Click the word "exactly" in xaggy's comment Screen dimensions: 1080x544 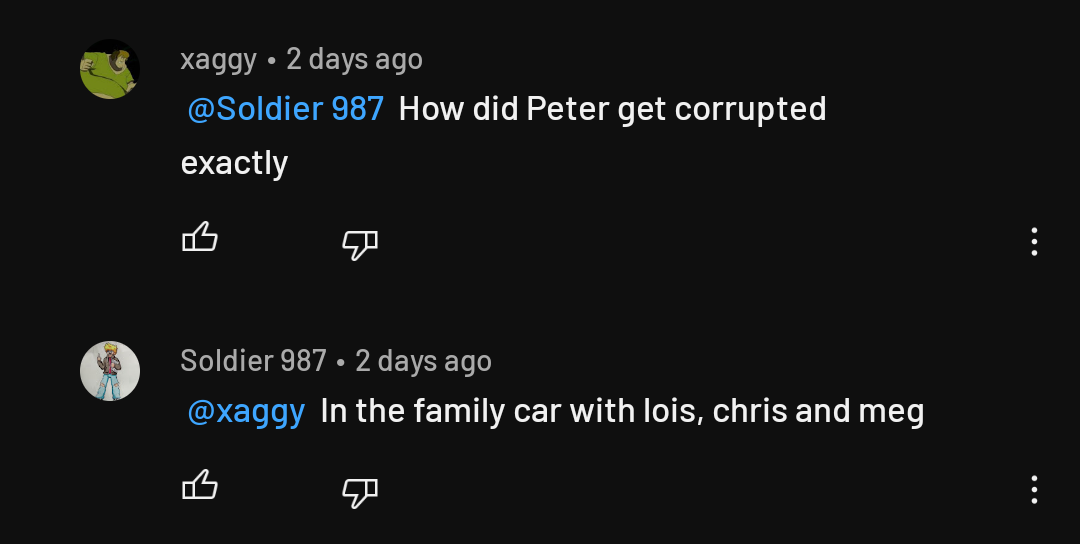[234, 163]
